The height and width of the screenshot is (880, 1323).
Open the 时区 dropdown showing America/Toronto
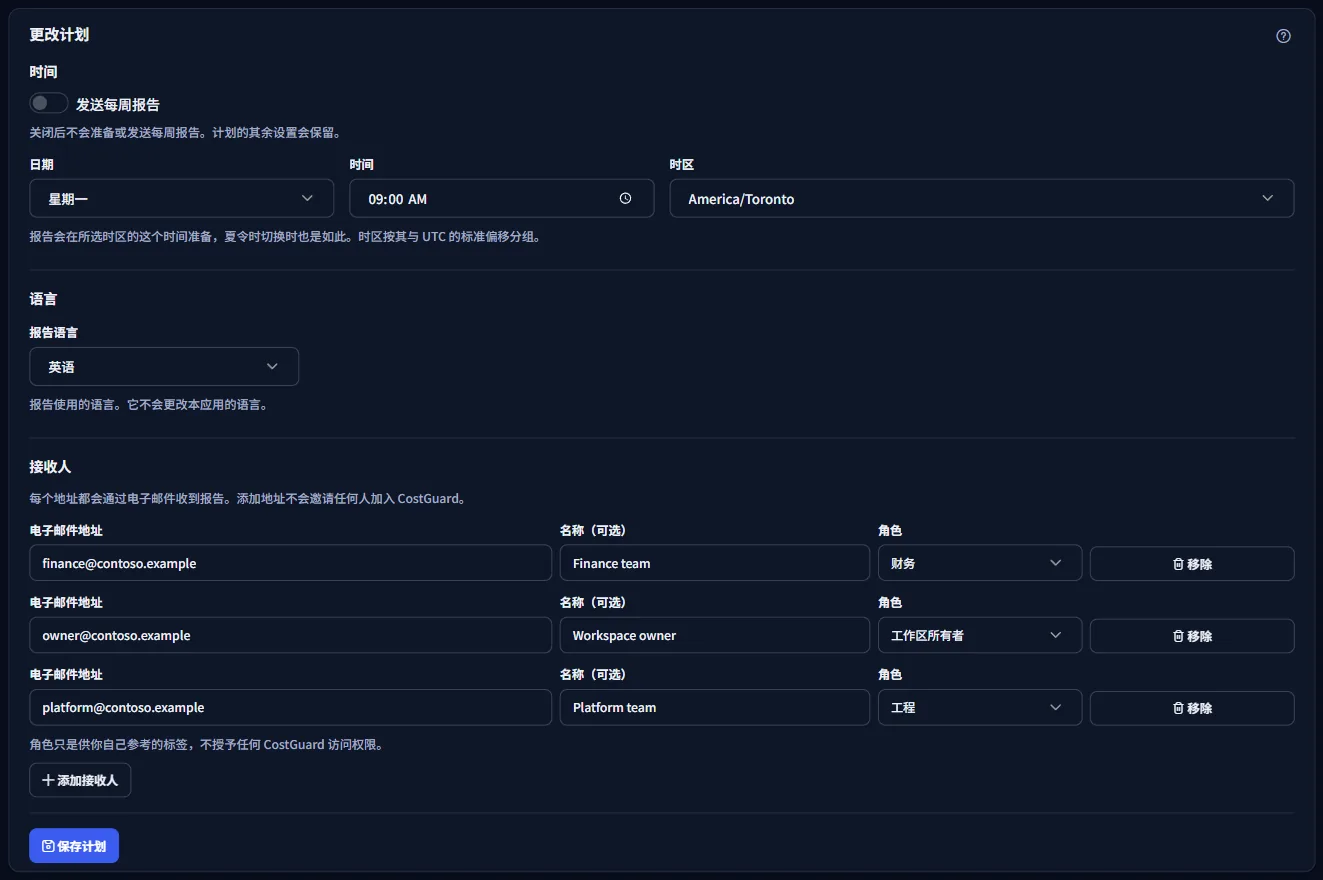tap(981, 198)
